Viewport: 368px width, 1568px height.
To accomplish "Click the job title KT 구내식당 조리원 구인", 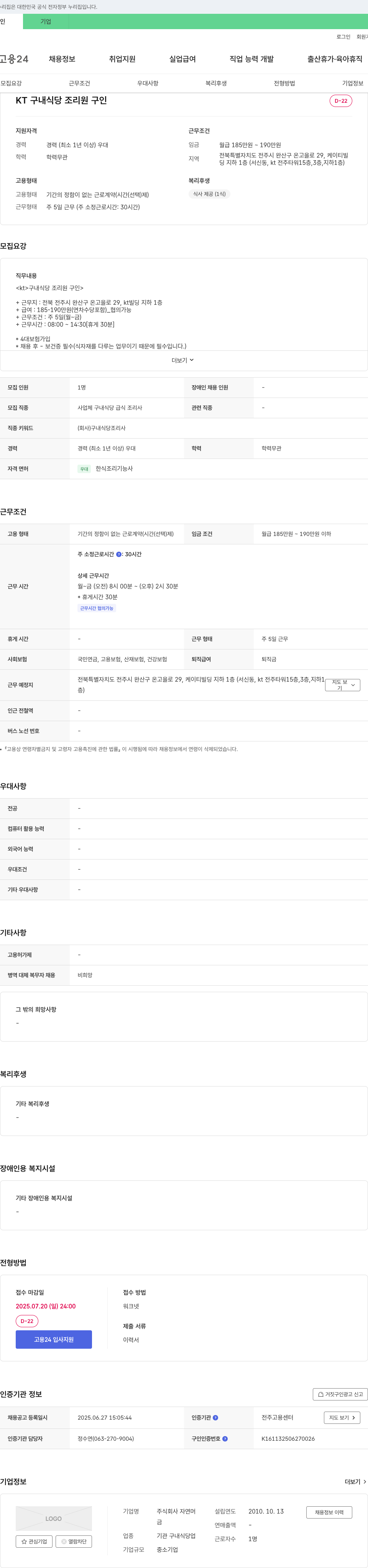I will (x=61, y=100).
